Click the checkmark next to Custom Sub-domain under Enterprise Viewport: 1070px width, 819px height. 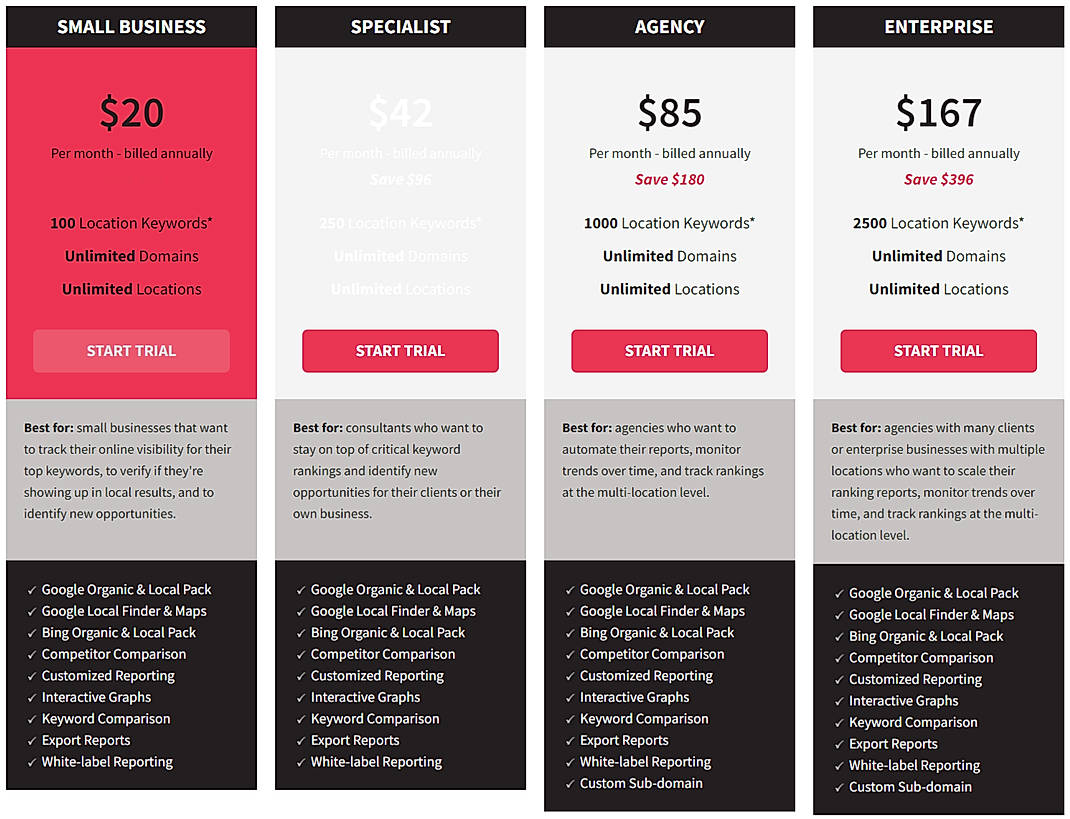[x=838, y=787]
